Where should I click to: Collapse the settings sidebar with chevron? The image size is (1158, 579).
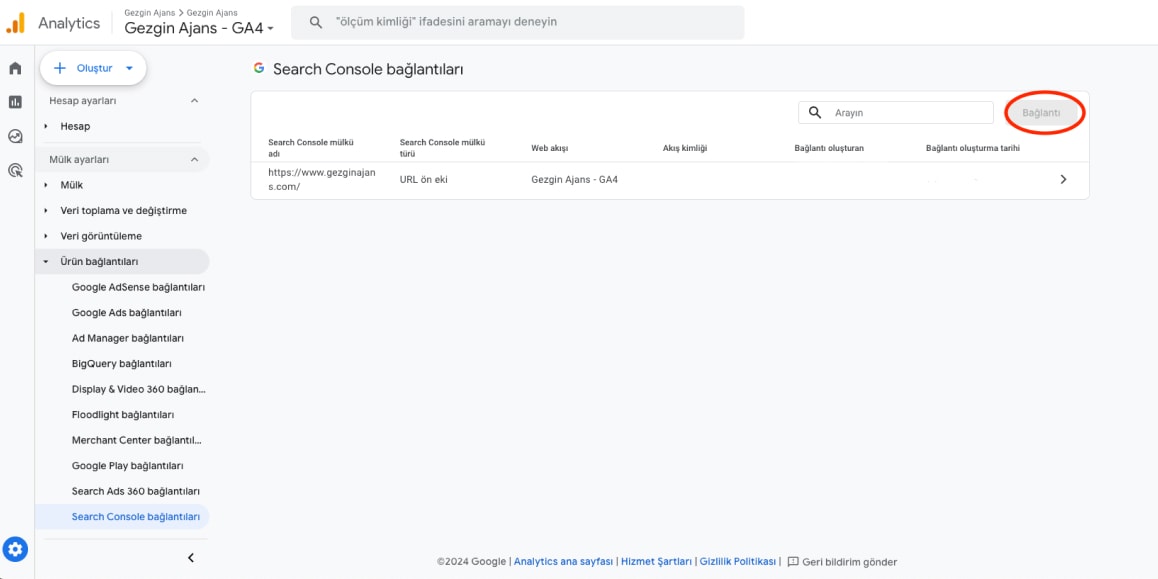coord(191,558)
